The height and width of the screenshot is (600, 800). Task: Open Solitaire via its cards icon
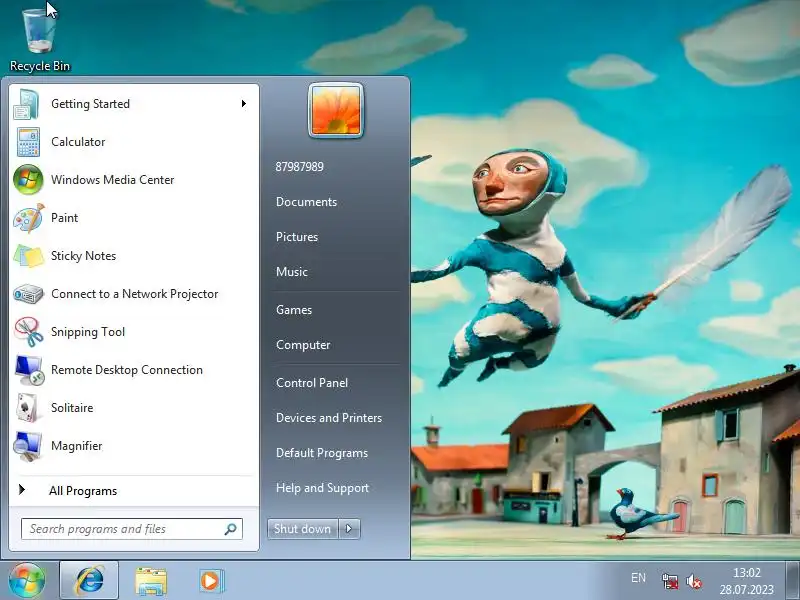pyautogui.click(x=27, y=408)
